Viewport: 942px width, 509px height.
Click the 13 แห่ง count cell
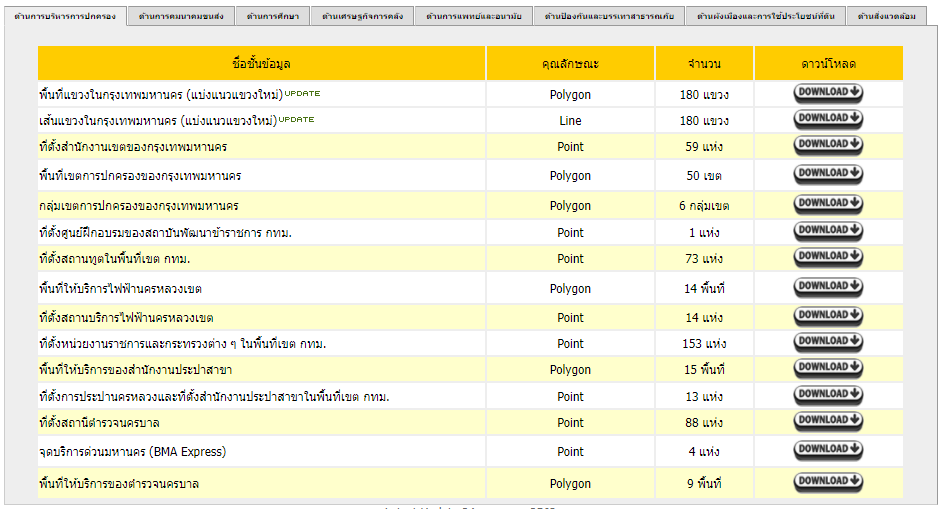[x=704, y=397]
